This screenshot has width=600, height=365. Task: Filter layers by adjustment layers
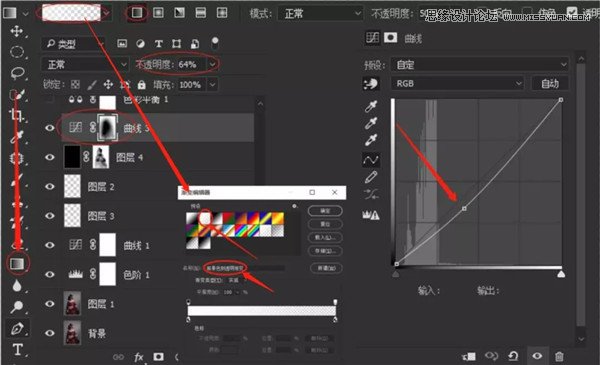140,44
